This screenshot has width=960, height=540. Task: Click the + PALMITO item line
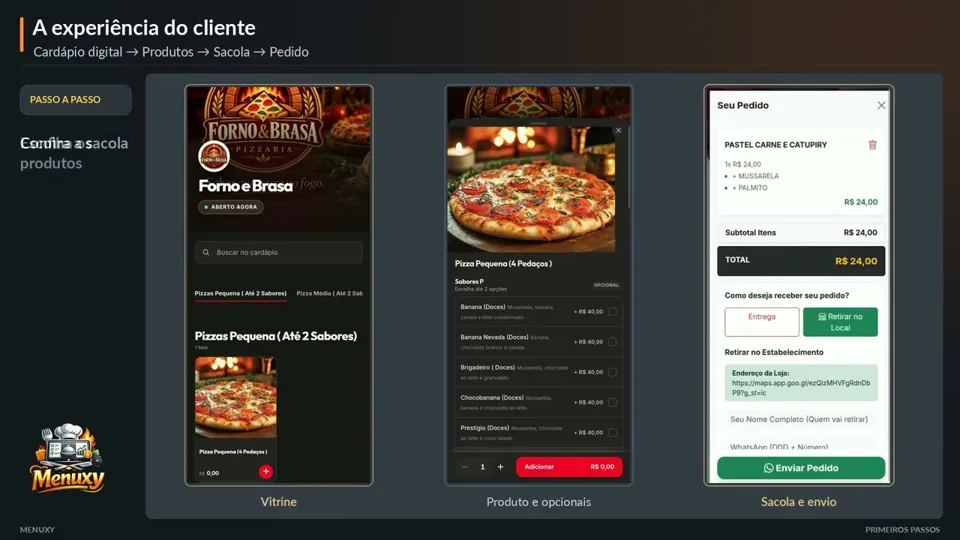[749, 188]
